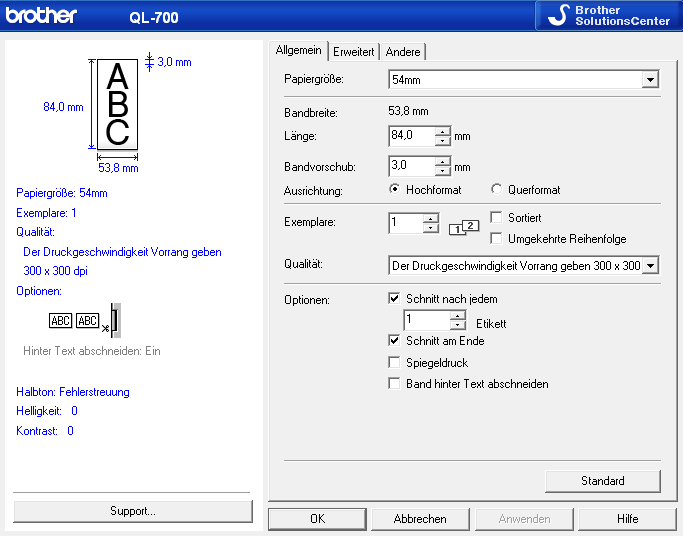The image size is (683, 536).
Task: Click the 'Halbton: Fehlerstreuung' summary text
Action: click(73, 392)
